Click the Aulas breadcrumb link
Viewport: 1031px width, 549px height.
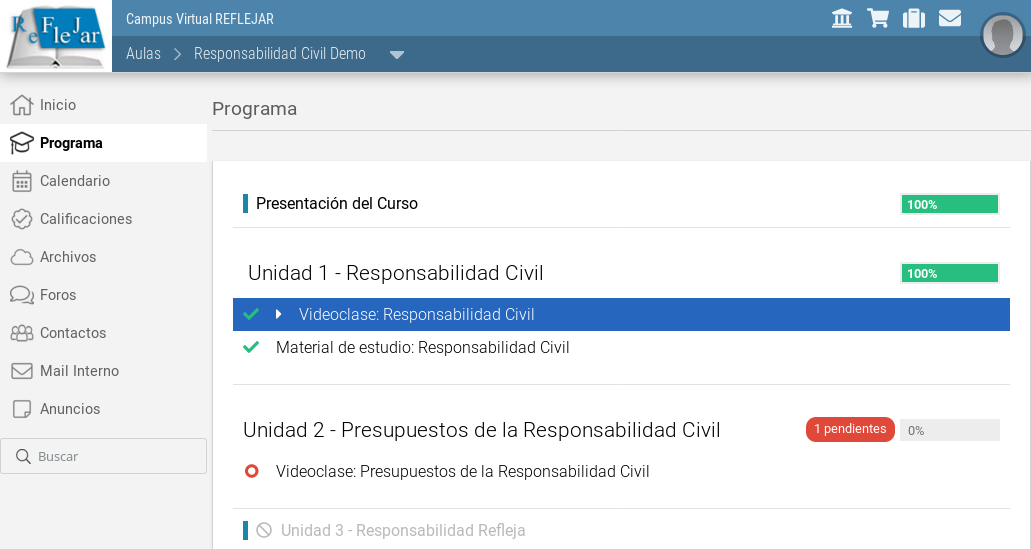(x=143, y=54)
